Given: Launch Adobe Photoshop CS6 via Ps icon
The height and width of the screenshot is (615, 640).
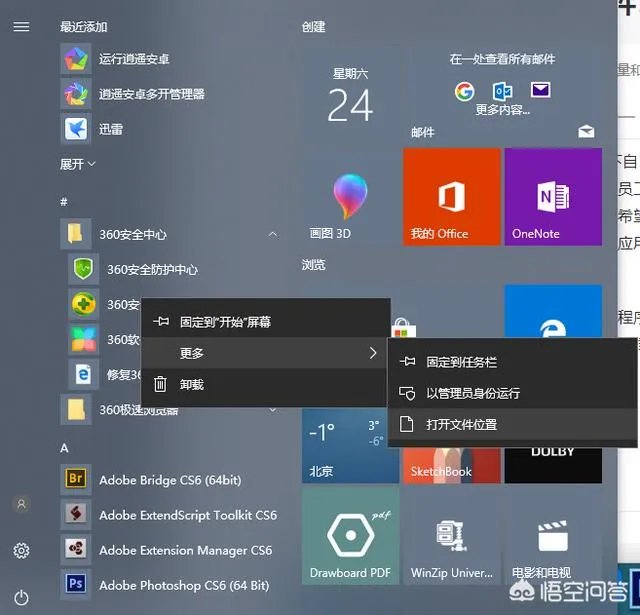Looking at the screenshot, I should pos(76,585).
